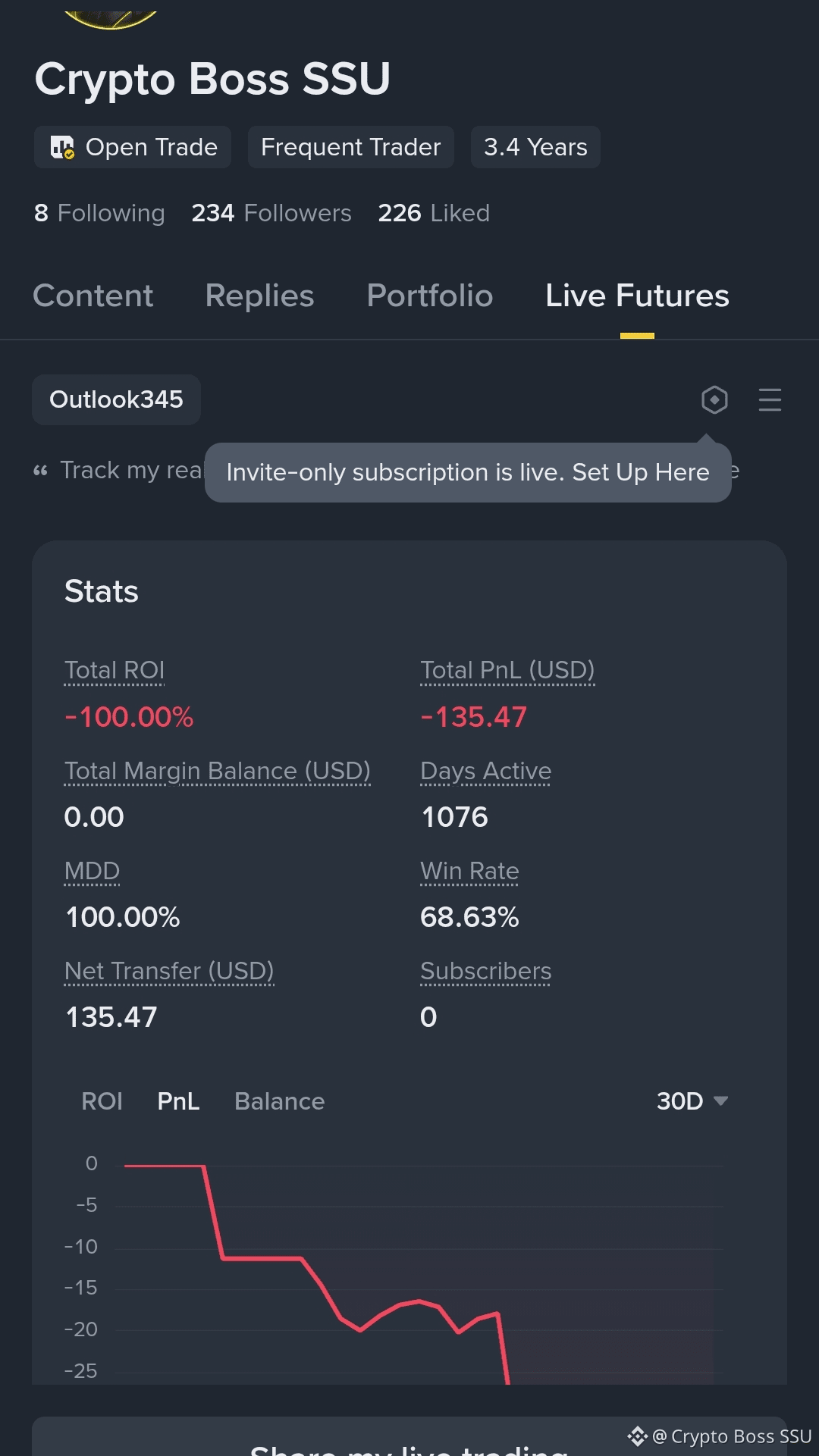Click the invite-only subscription Set Up Here tooltip
819x1456 pixels.
tap(468, 472)
